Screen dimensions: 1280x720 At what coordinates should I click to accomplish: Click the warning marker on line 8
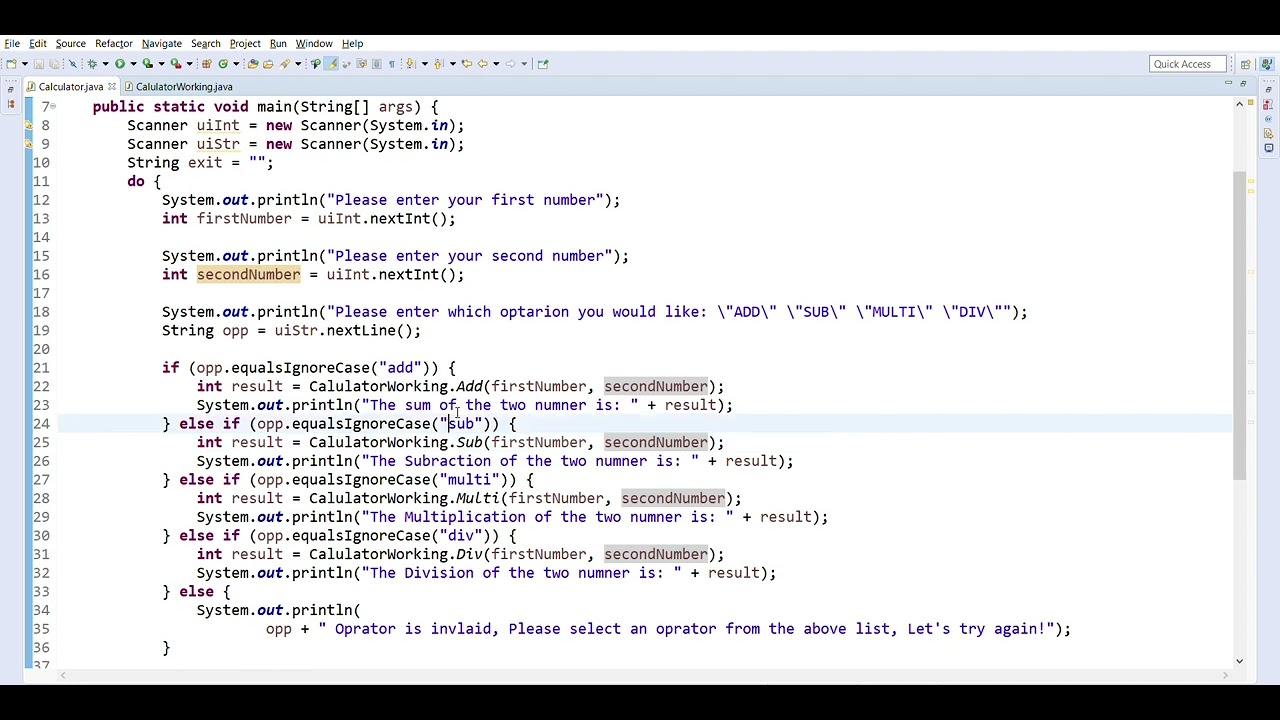[x=29, y=126]
